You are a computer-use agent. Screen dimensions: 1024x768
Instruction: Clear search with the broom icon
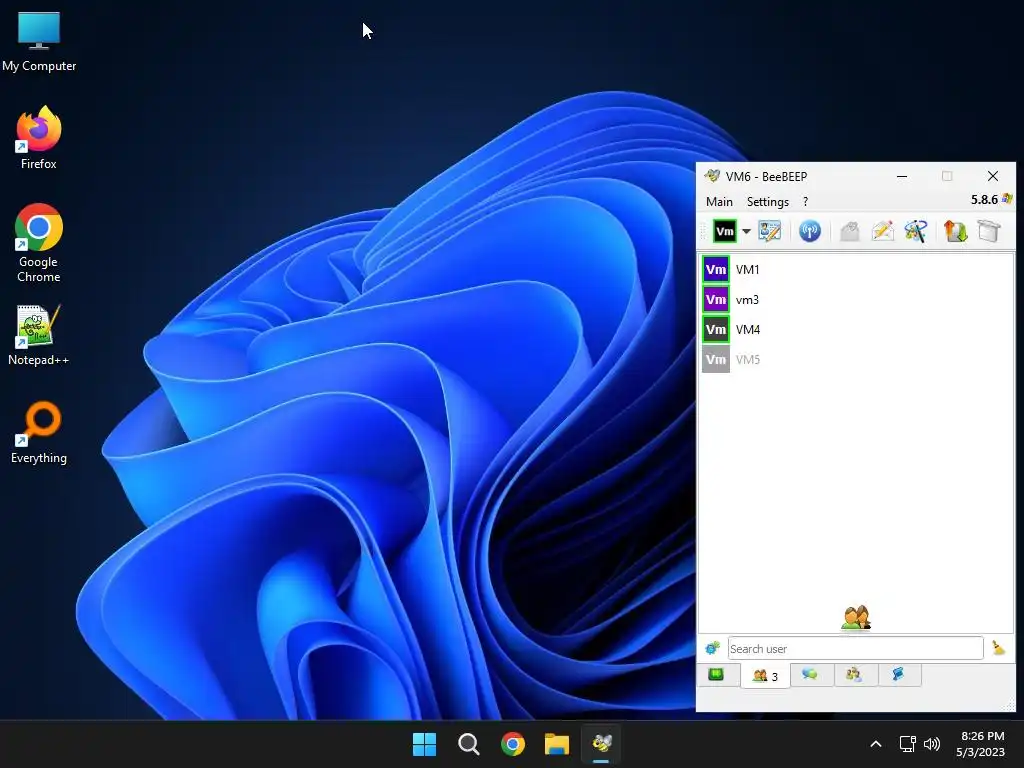(x=999, y=648)
